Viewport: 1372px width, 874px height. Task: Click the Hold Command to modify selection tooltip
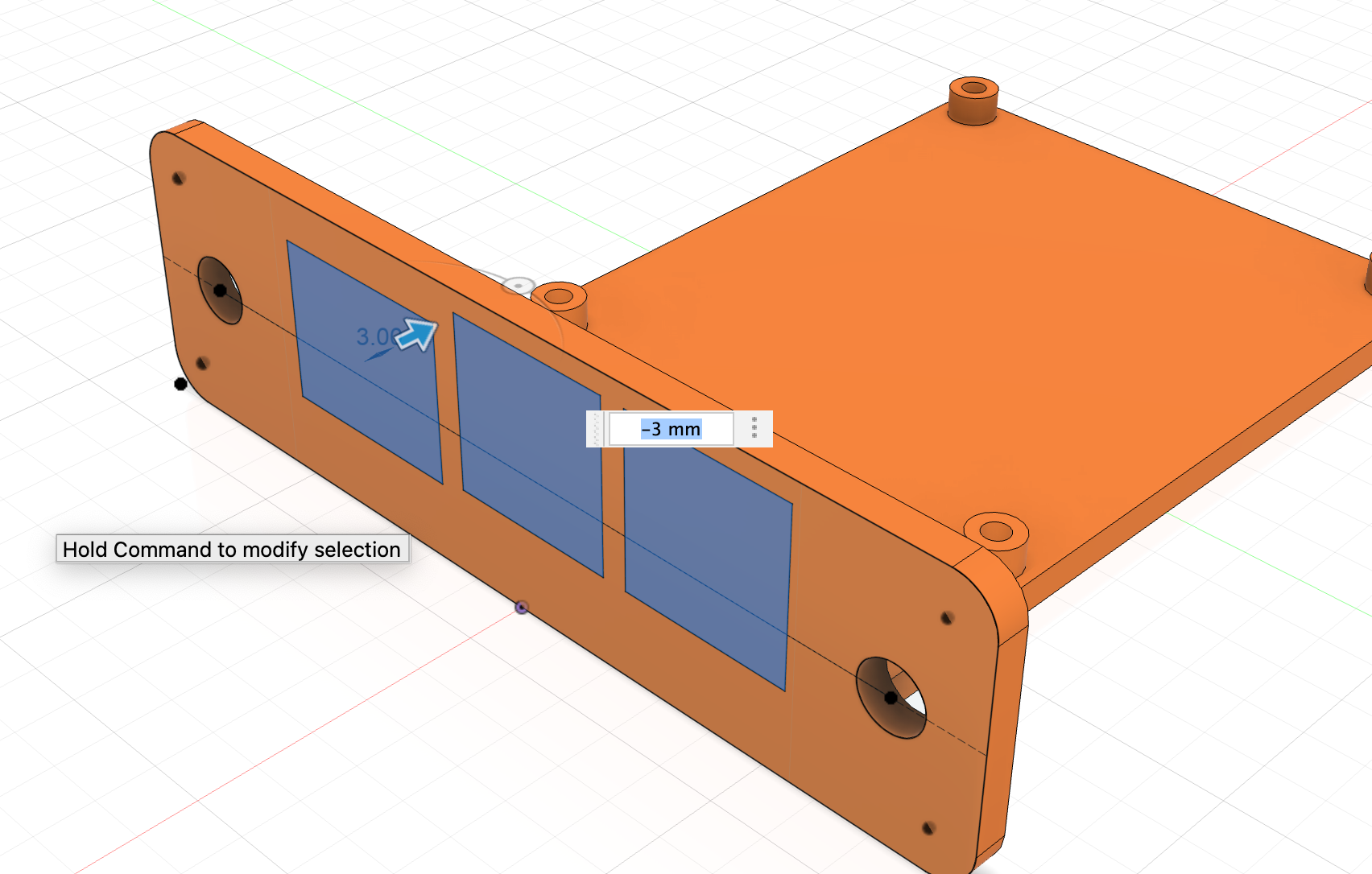233,549
